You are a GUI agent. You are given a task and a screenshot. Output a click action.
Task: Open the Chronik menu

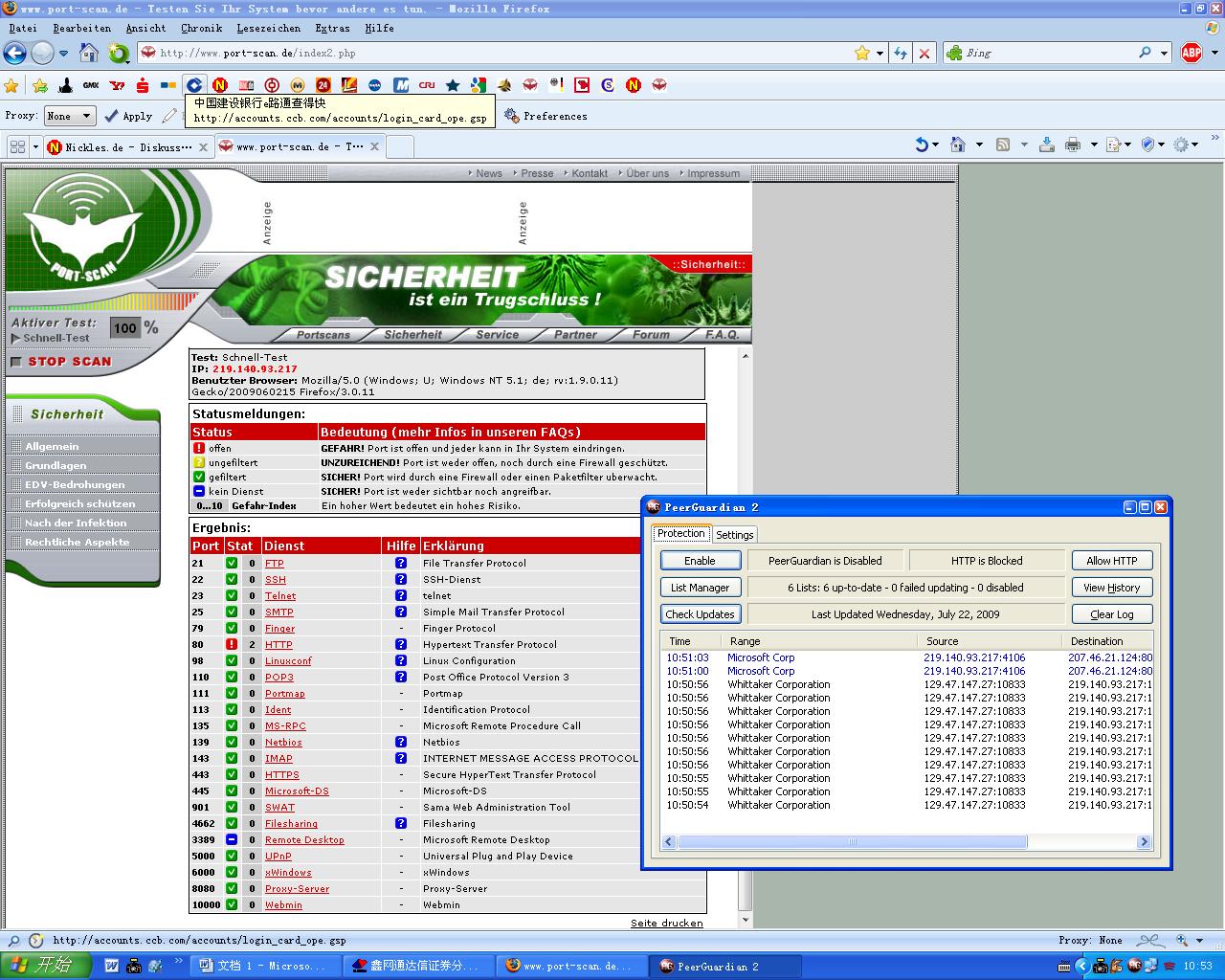201,28
